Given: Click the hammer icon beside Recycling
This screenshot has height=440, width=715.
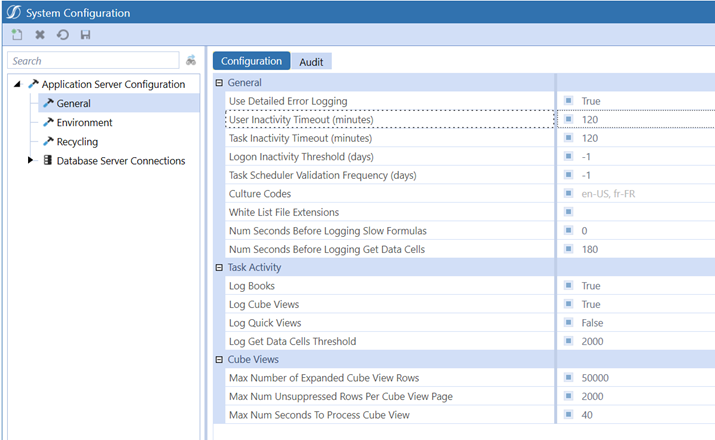Looking at the screenshot, I should pyautogui.click(x=47, y=141).
